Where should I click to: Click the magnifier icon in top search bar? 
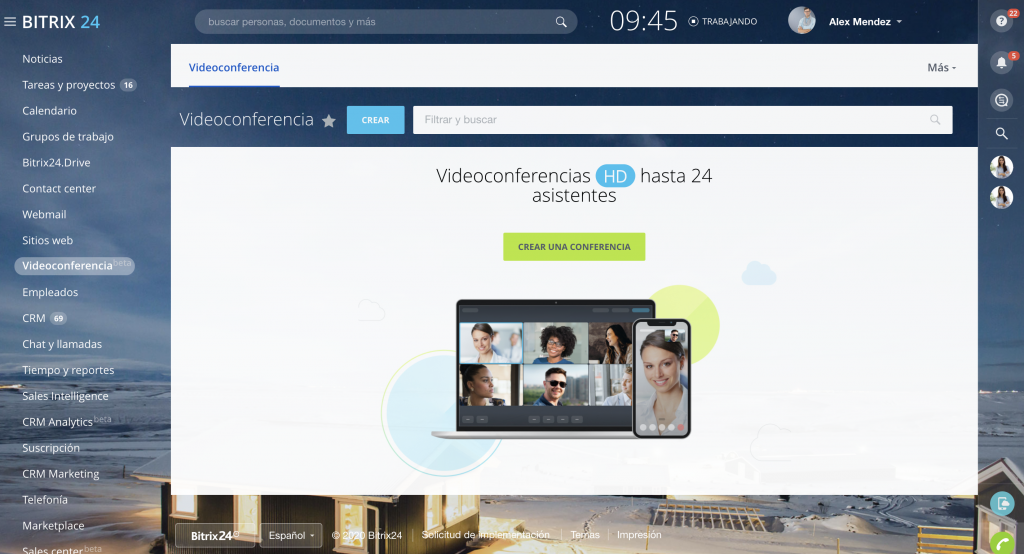pos(561,22)
